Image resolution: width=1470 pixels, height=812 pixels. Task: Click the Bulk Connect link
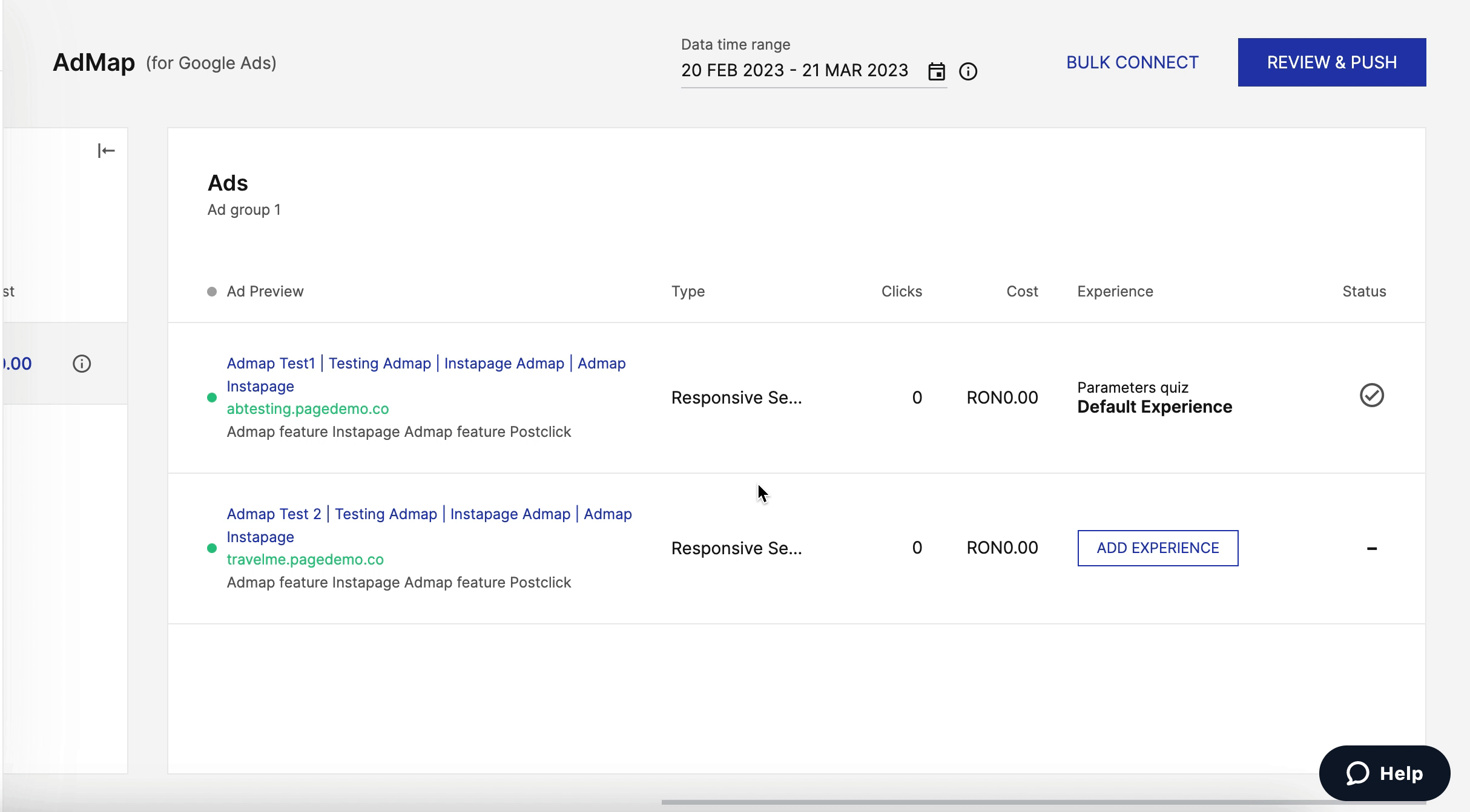tap(1132, 62)
